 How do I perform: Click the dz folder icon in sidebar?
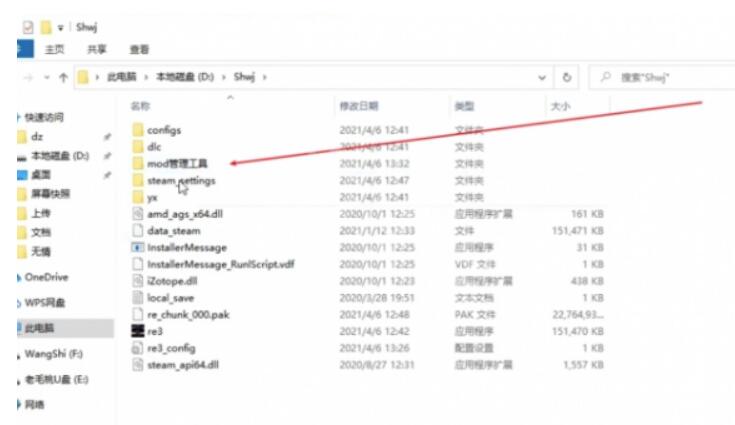[22, 137]
